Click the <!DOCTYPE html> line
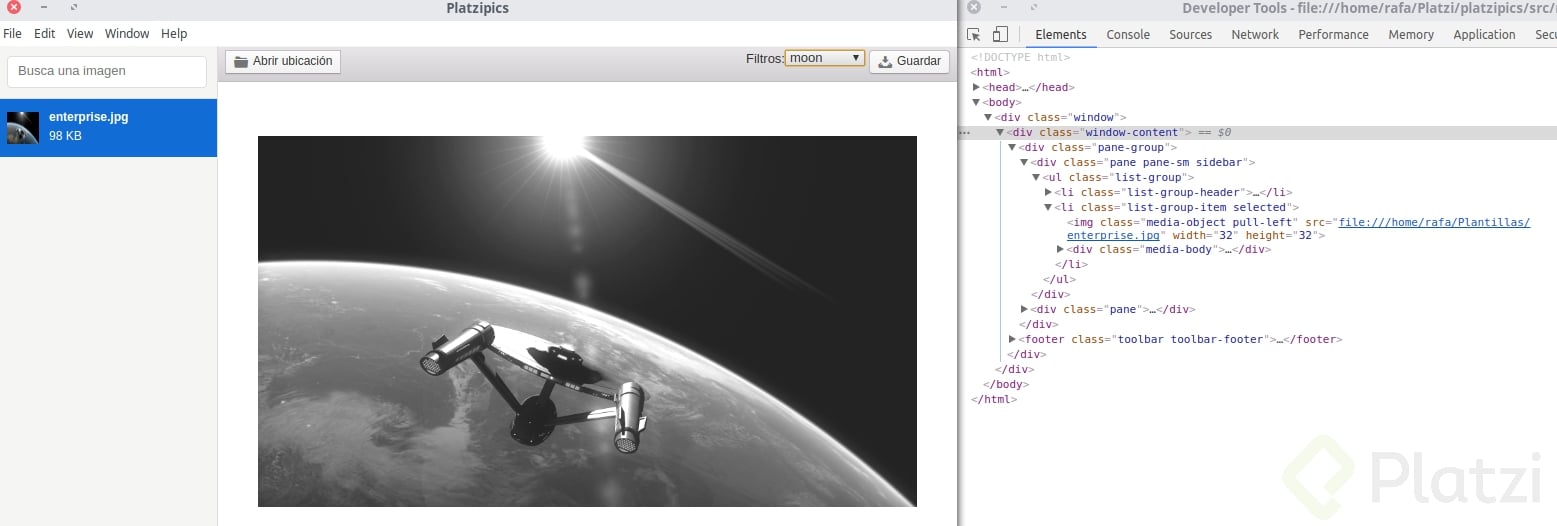The image size is (1557, 526). 1020,57
